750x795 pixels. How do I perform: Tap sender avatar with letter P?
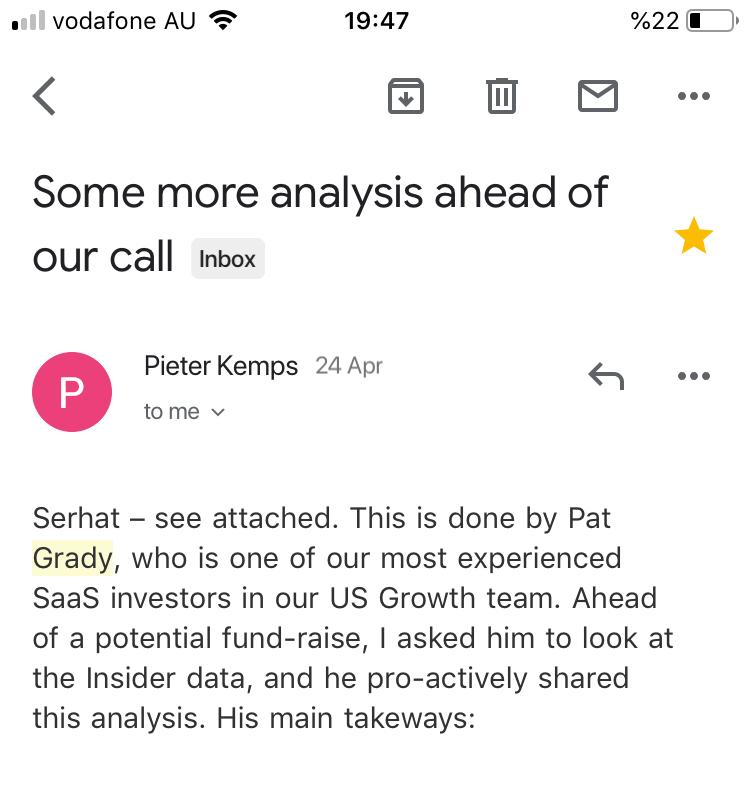[72, 392]
